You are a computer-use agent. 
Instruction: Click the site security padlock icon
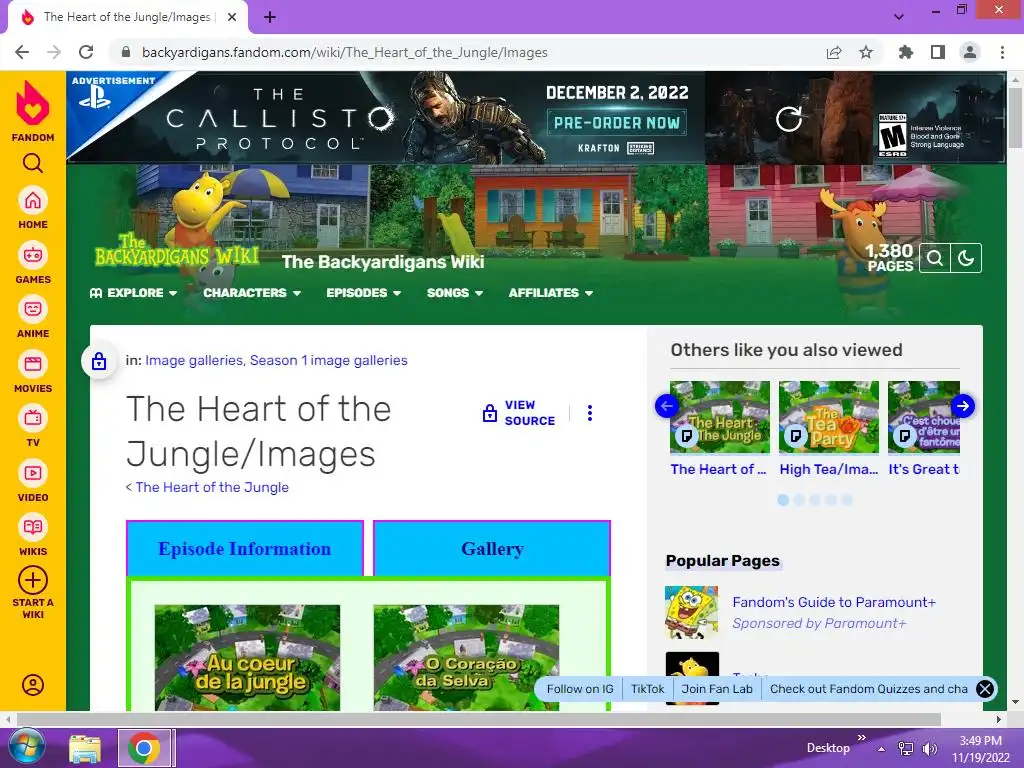coord(127,52)
